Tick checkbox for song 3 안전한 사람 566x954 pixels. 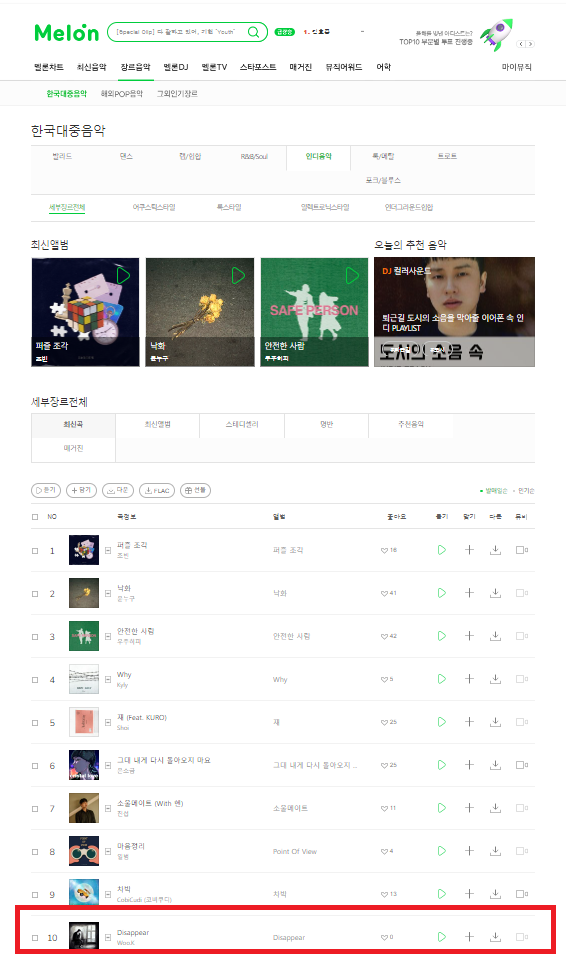click(35, 636)
